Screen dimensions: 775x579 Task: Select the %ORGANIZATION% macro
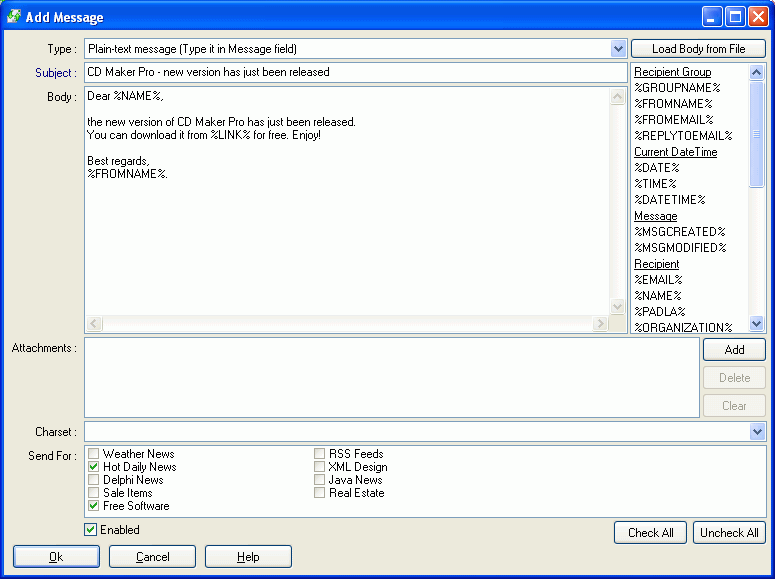coord(683,327)
